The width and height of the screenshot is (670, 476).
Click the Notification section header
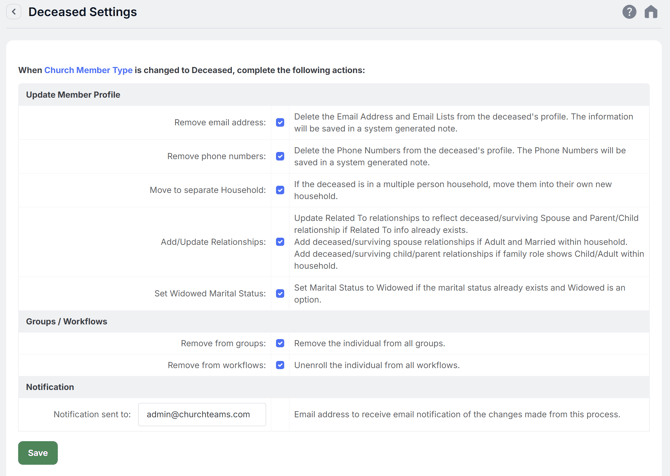click(x=50, y=387)
